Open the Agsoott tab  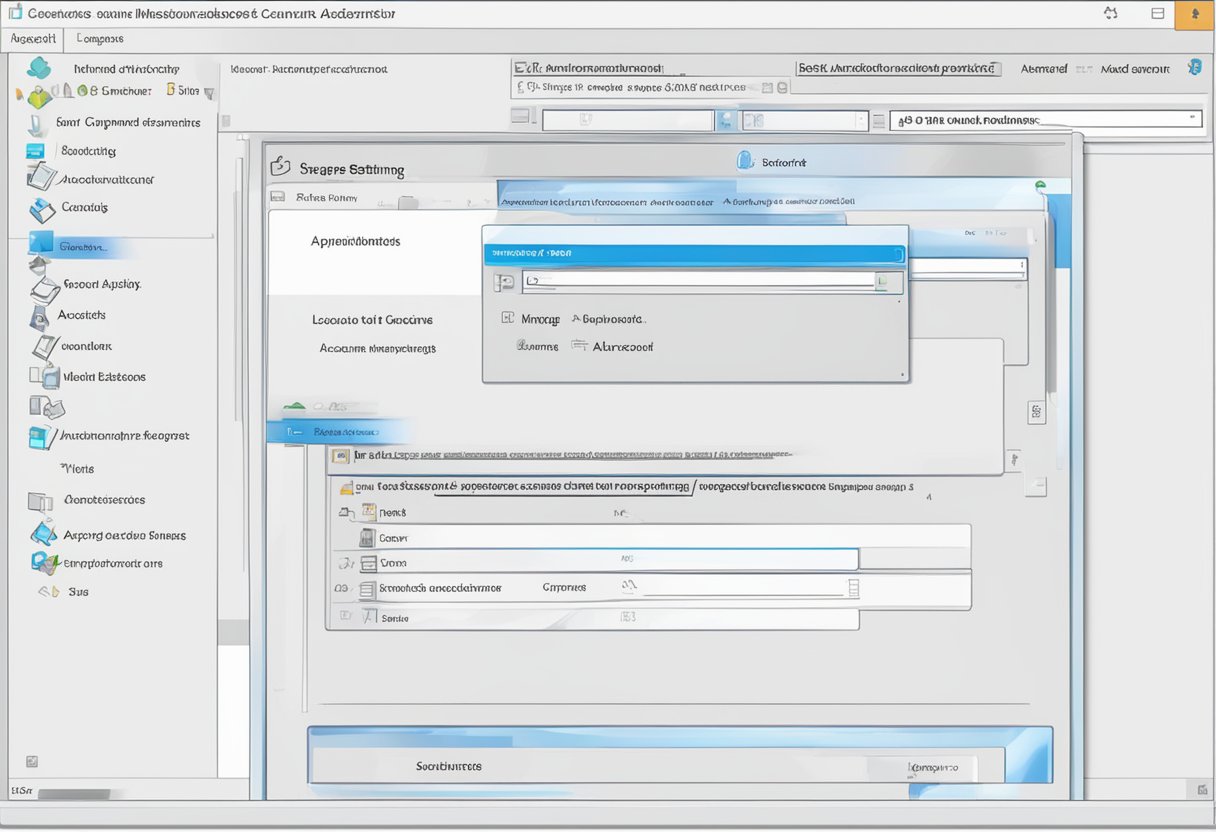32,39
